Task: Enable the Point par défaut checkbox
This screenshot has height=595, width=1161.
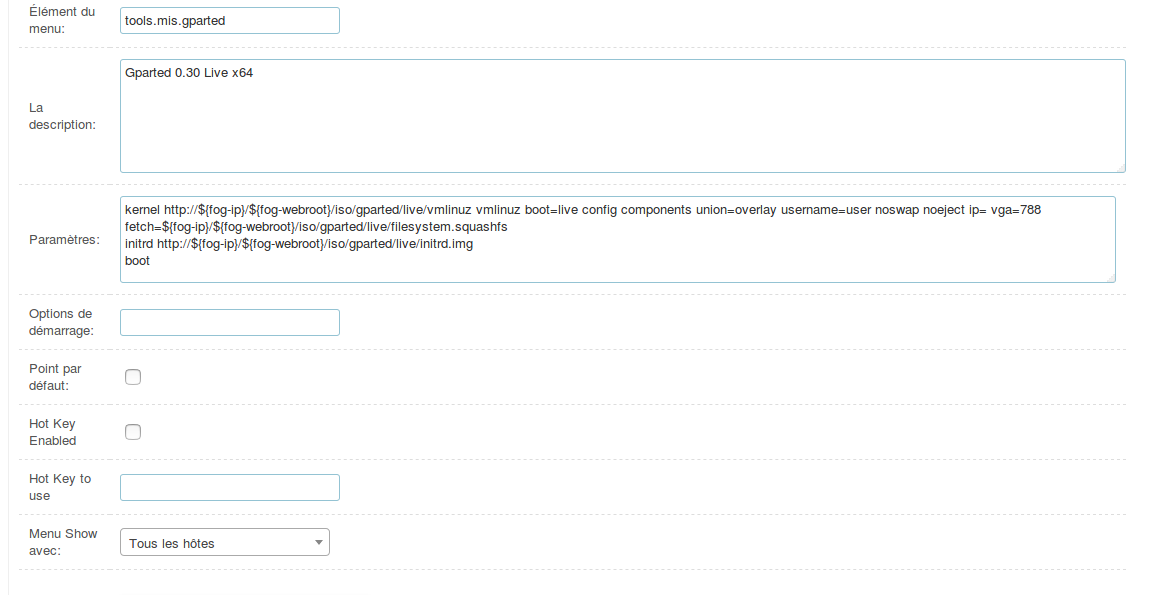Action: coord(133,377)
